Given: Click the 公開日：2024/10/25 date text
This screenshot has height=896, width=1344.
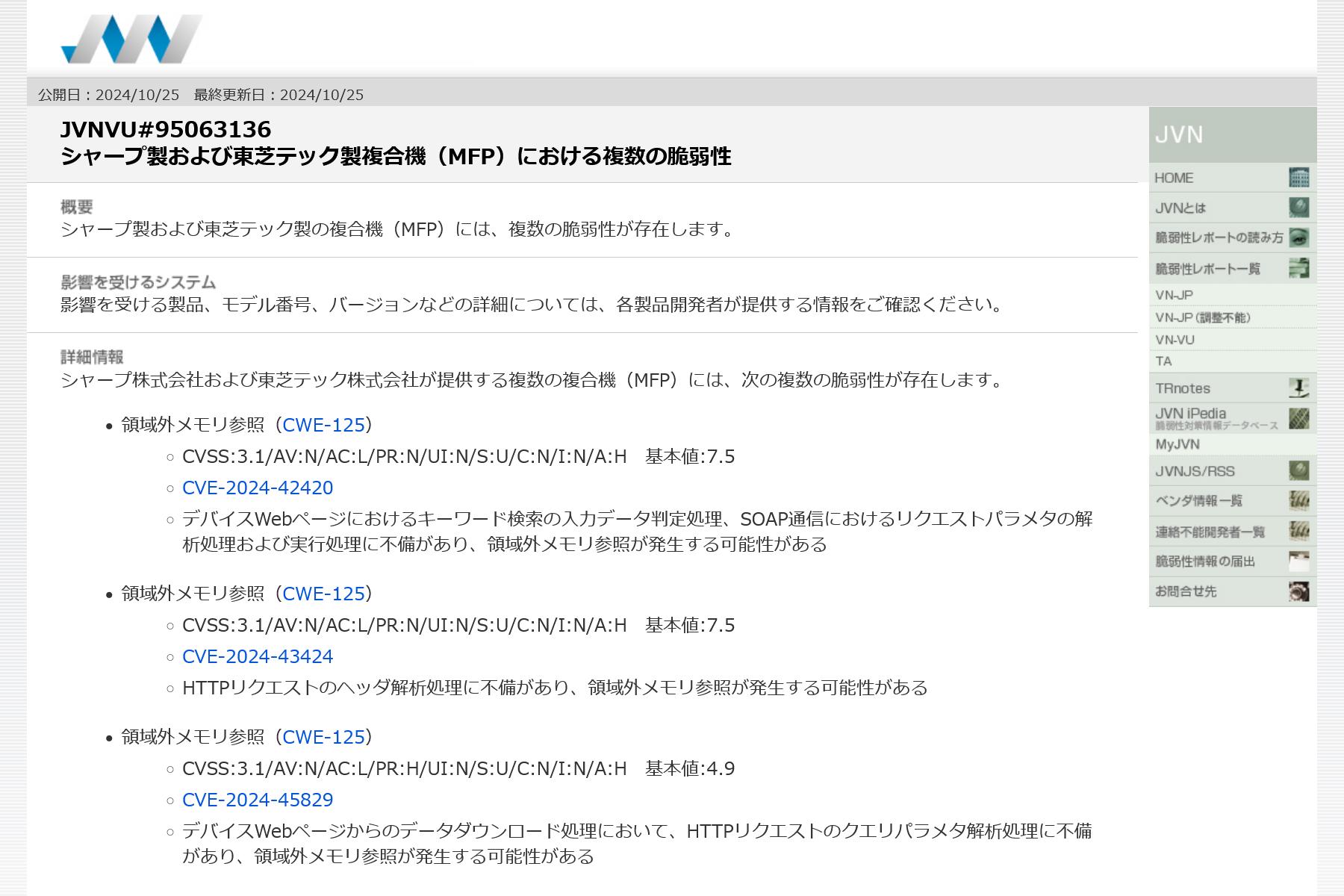Looking at the screenshot, I should point(109,95).
